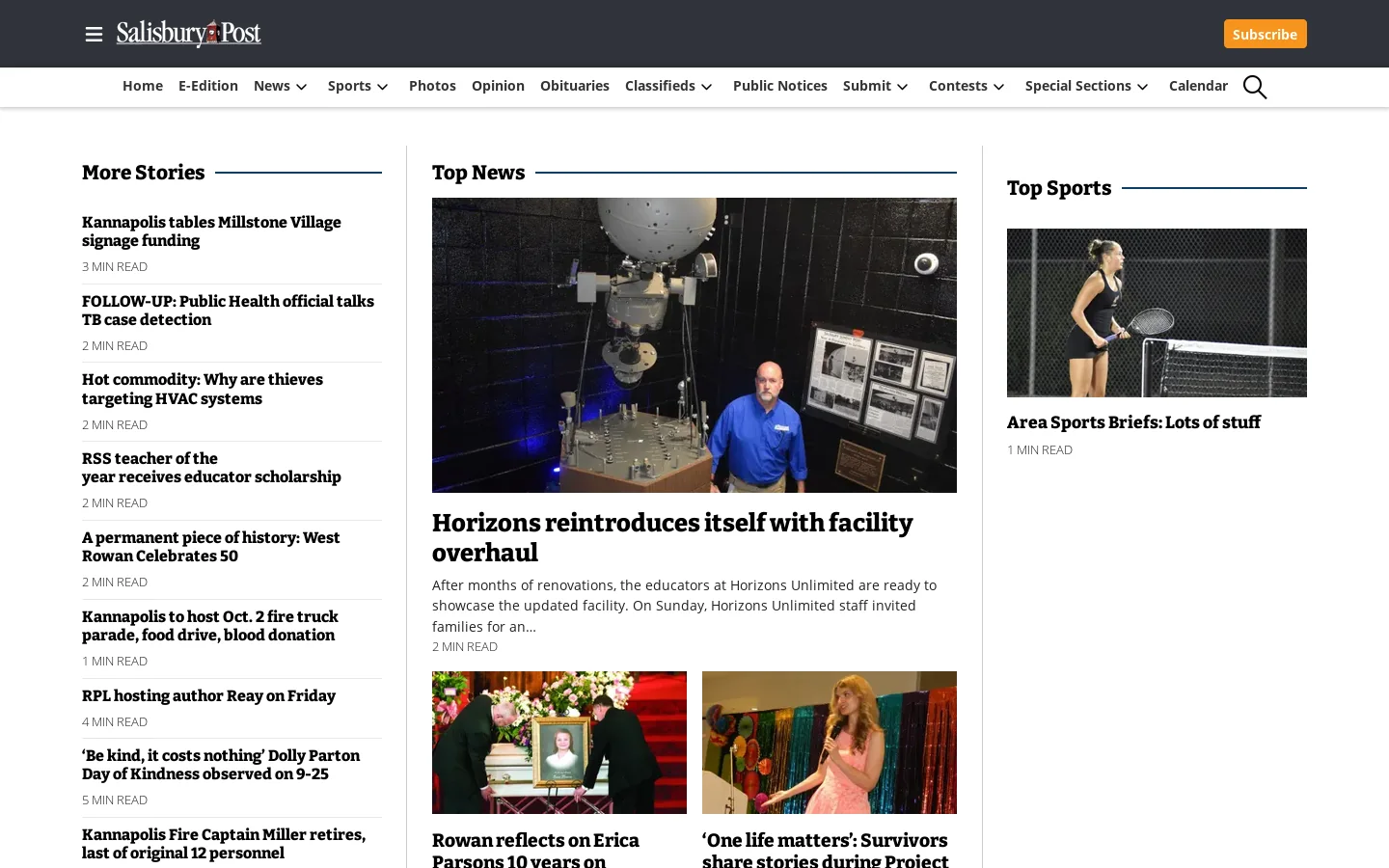Expand the Classifieds dropdown chevron
Viewport: 1389px width, 868px height.
pyautogui.click(x=707, y=87)
